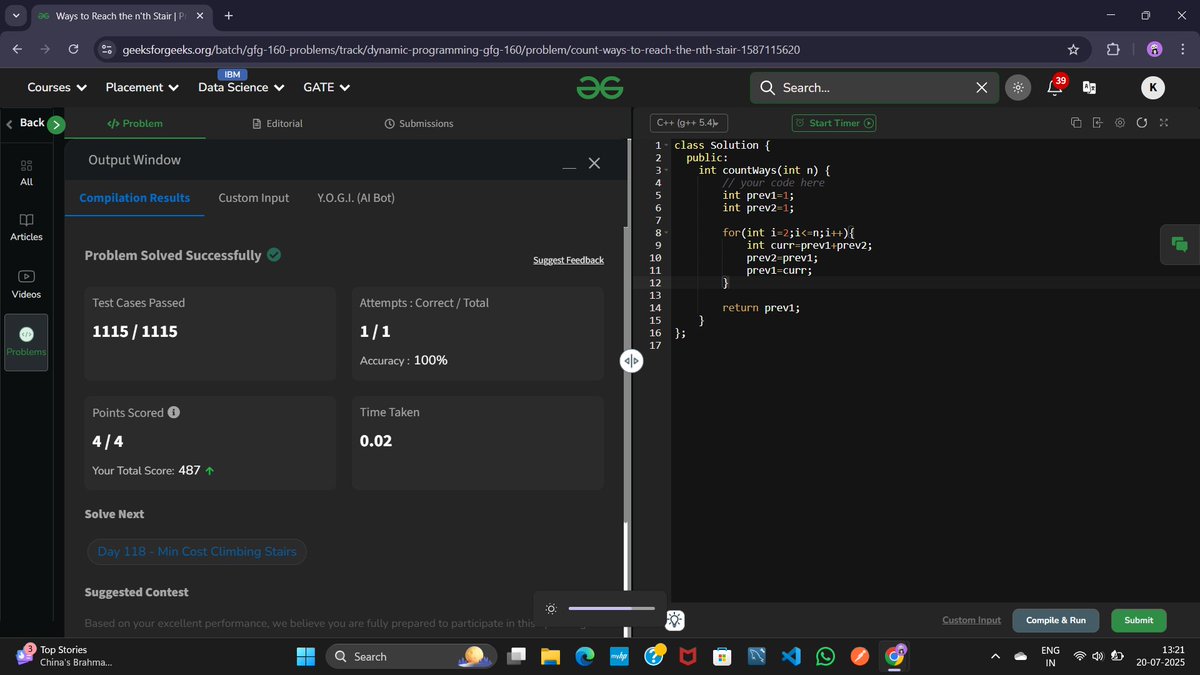Click the Start Timer button
Viewport: 1200px width, 675px height.
click(x=834, y=123)
